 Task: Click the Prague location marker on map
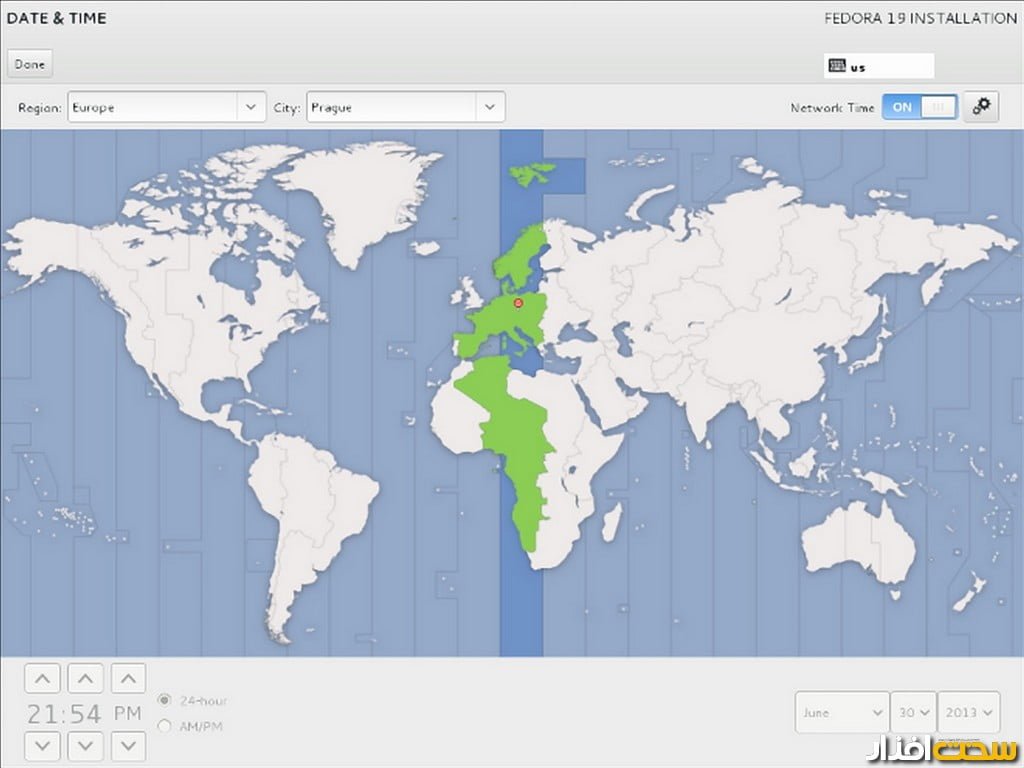coord(518,301)
